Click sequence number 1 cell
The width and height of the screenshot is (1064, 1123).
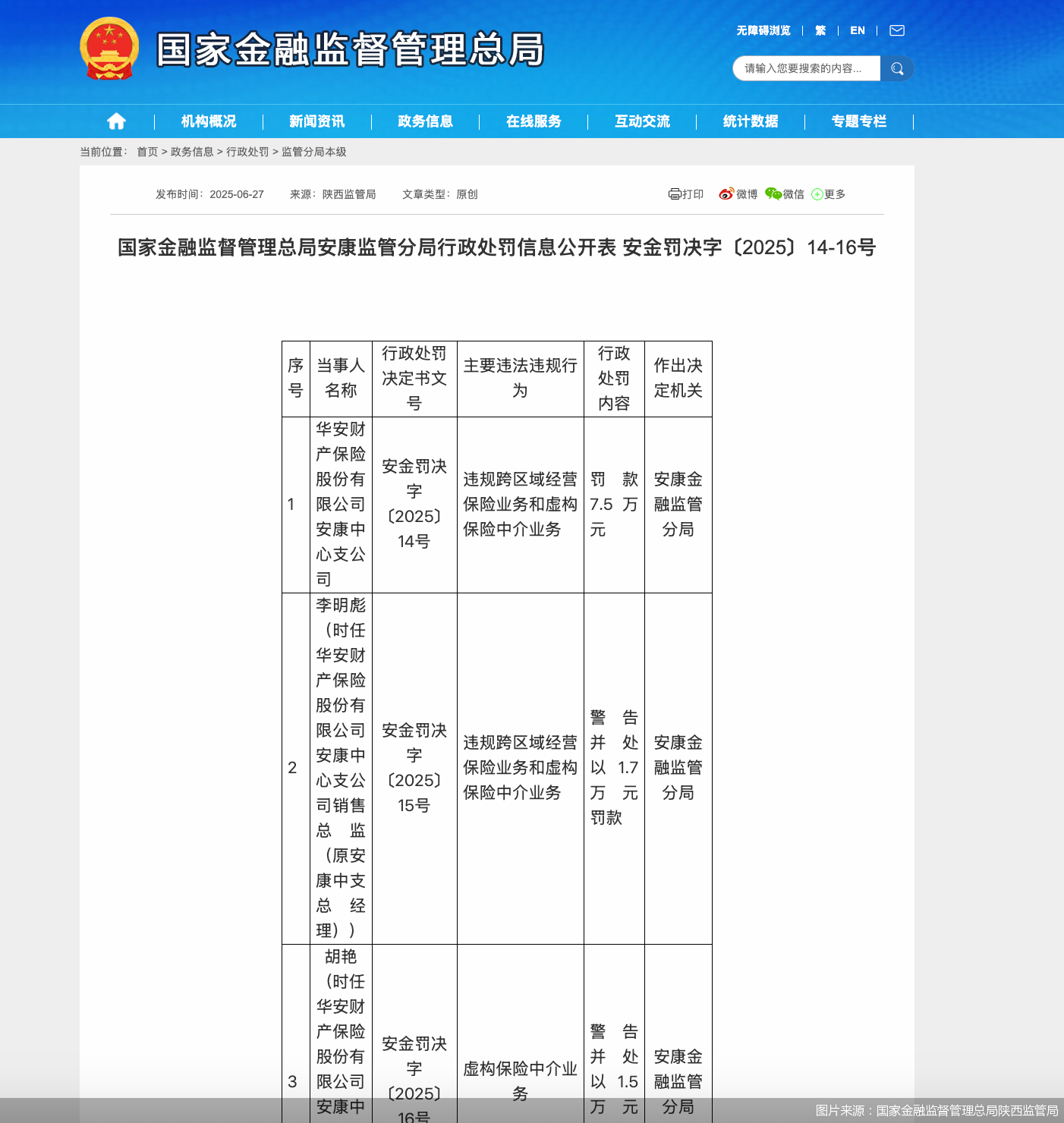[x=296, y=504]
